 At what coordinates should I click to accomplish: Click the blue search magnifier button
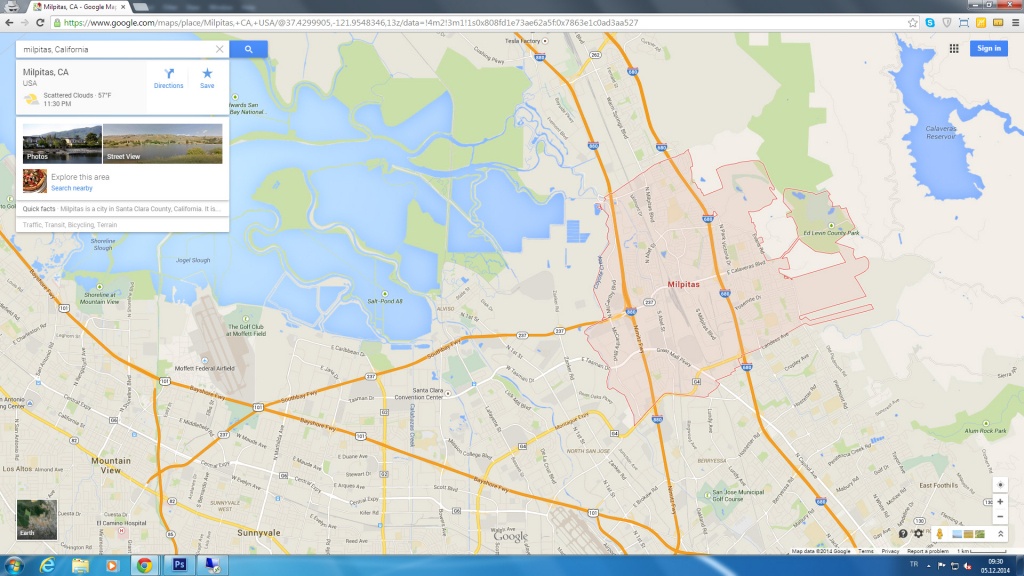coord(248,49)
